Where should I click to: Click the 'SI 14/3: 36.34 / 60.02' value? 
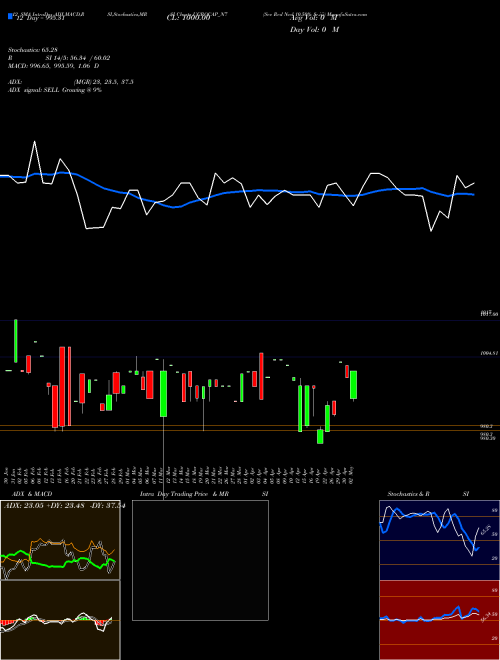click(x=78, y=58)
